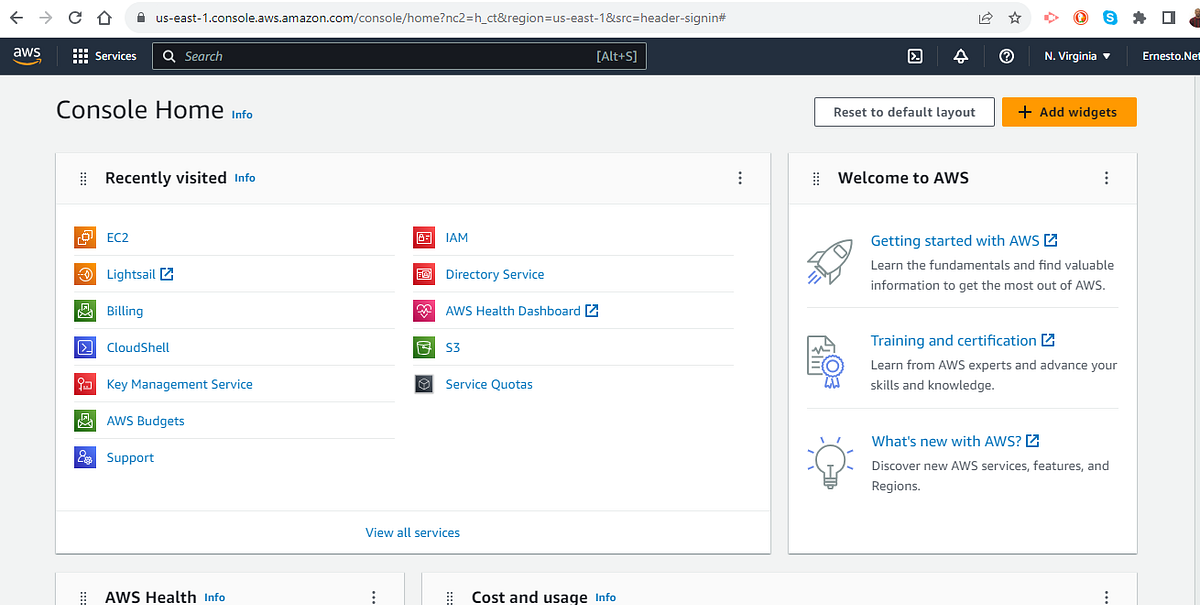Click the Add widgets button

pos(1069,112)
